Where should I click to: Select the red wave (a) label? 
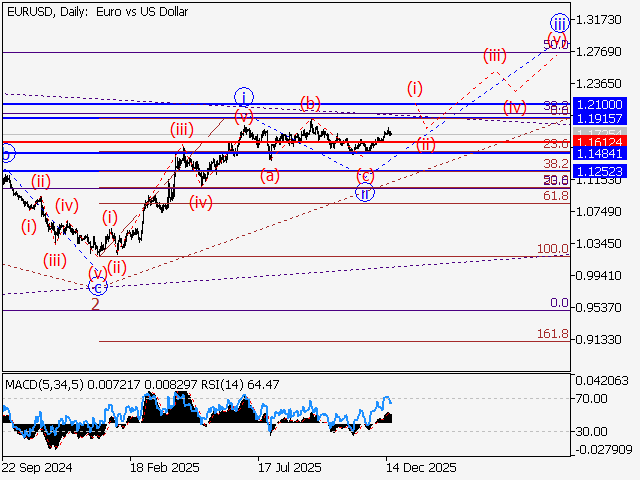point(270,175)
